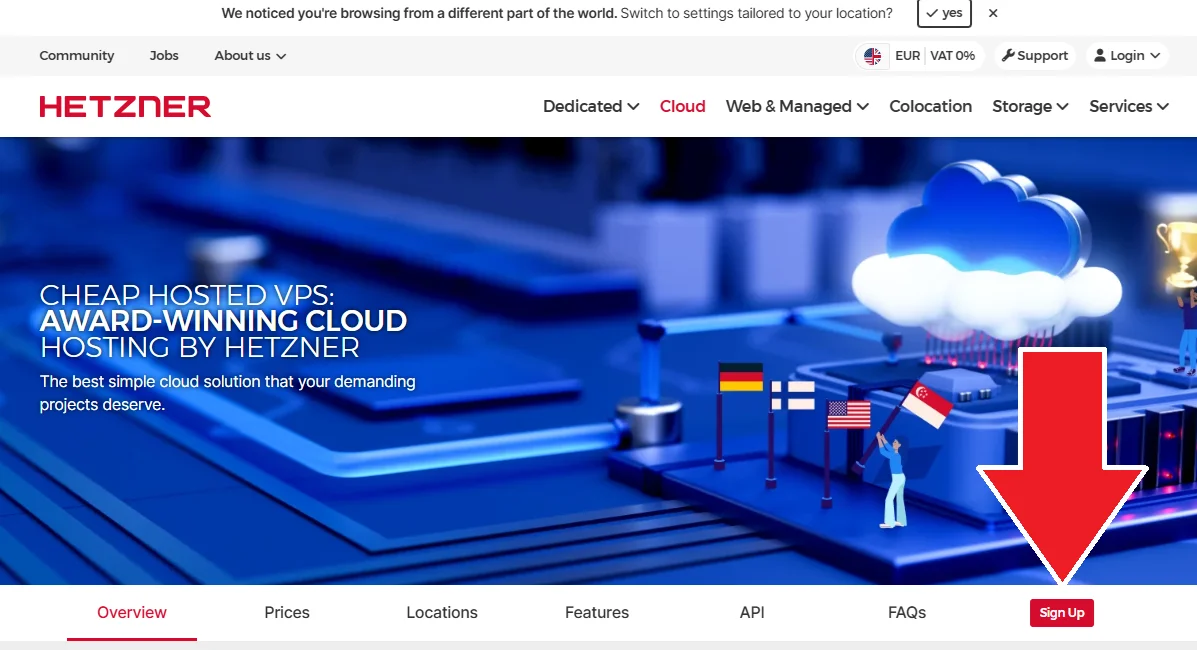Confirm location switch with the yes button
The image size is (1197, 650).
(944, 13)
